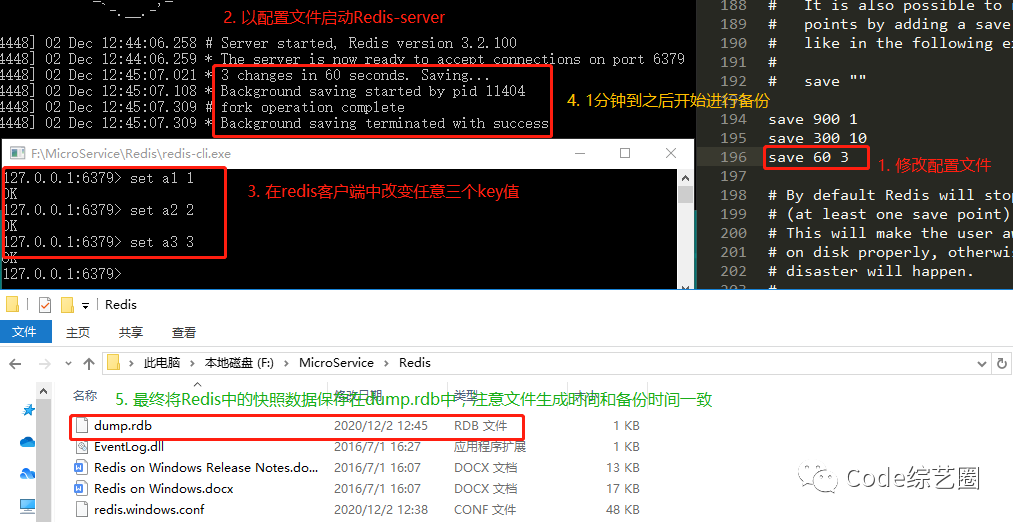Click the Up directory arrow button

point(88,363)
